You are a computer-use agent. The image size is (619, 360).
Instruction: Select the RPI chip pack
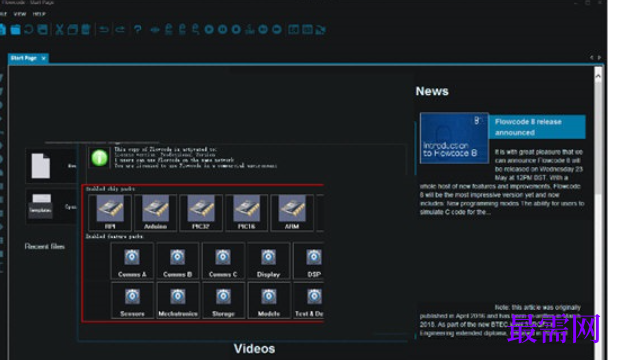pyautogui.click(x=110, y=212)
